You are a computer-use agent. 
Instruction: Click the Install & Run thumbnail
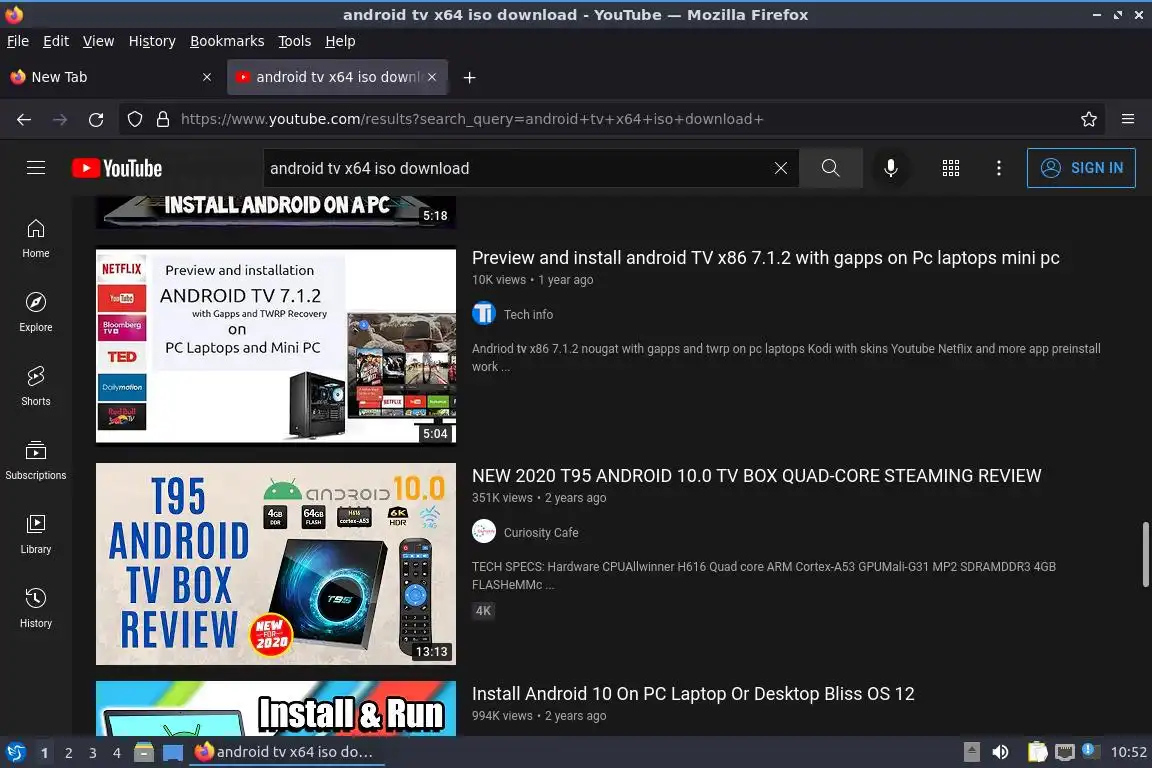(276, 708)
